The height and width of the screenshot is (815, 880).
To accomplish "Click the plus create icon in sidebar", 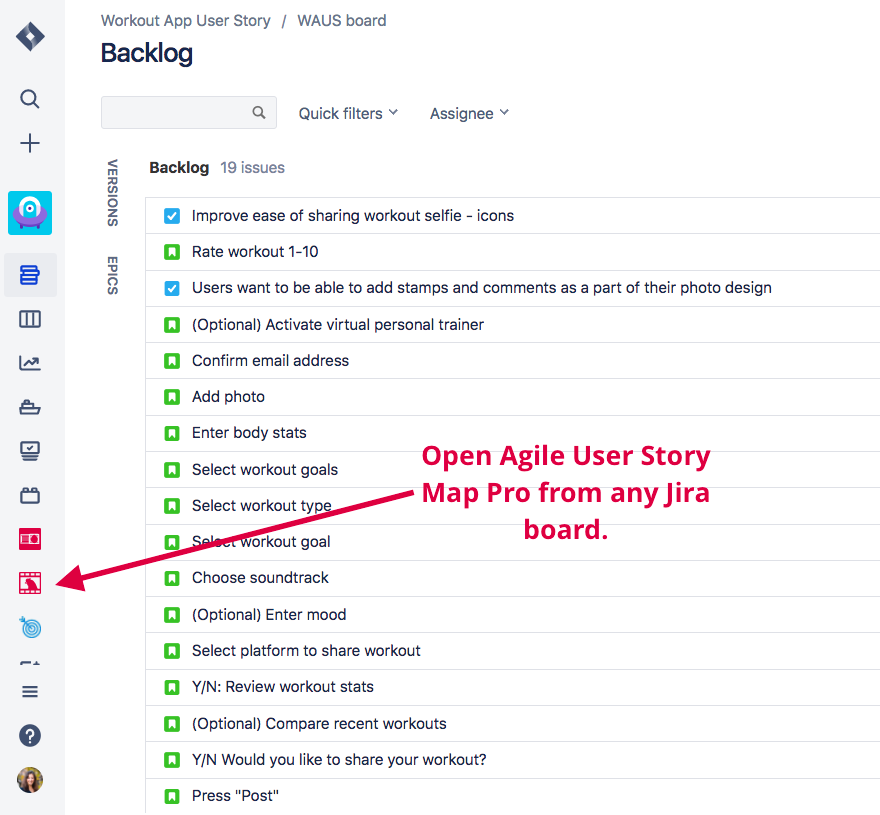I will click(30, 143).
